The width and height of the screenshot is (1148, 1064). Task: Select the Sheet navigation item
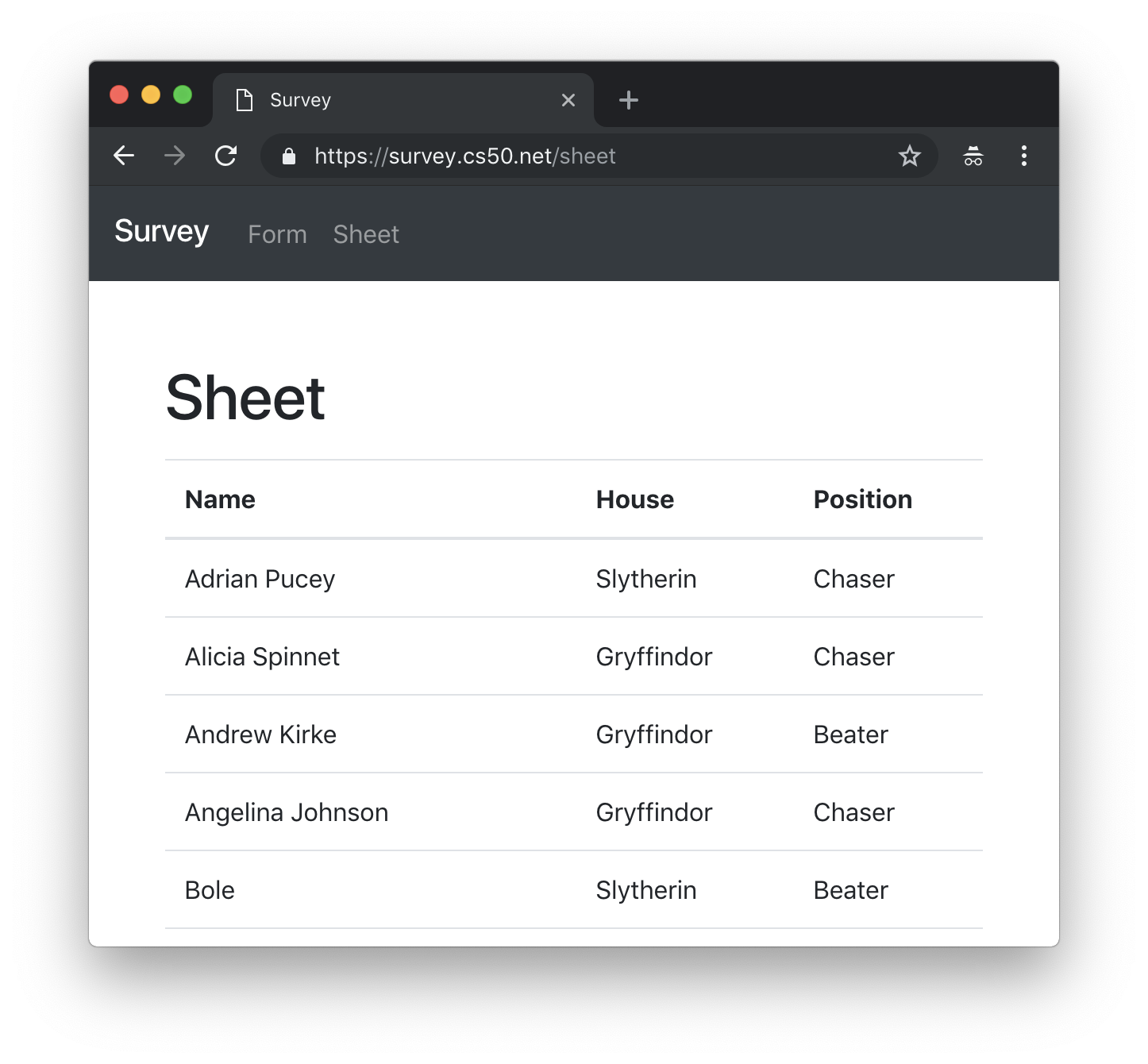pos(365,234)
